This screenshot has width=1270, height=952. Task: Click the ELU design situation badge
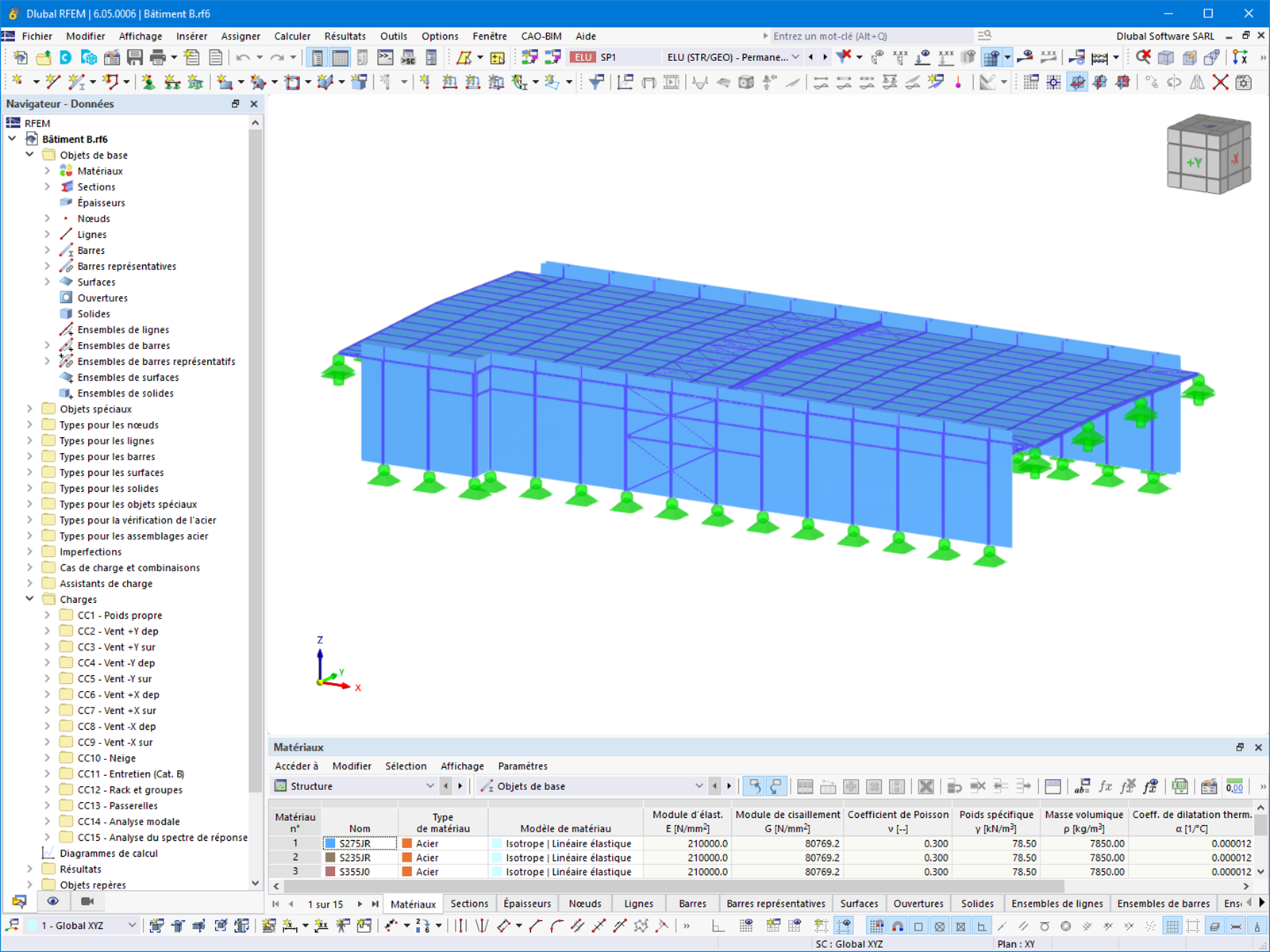point(583,57)
